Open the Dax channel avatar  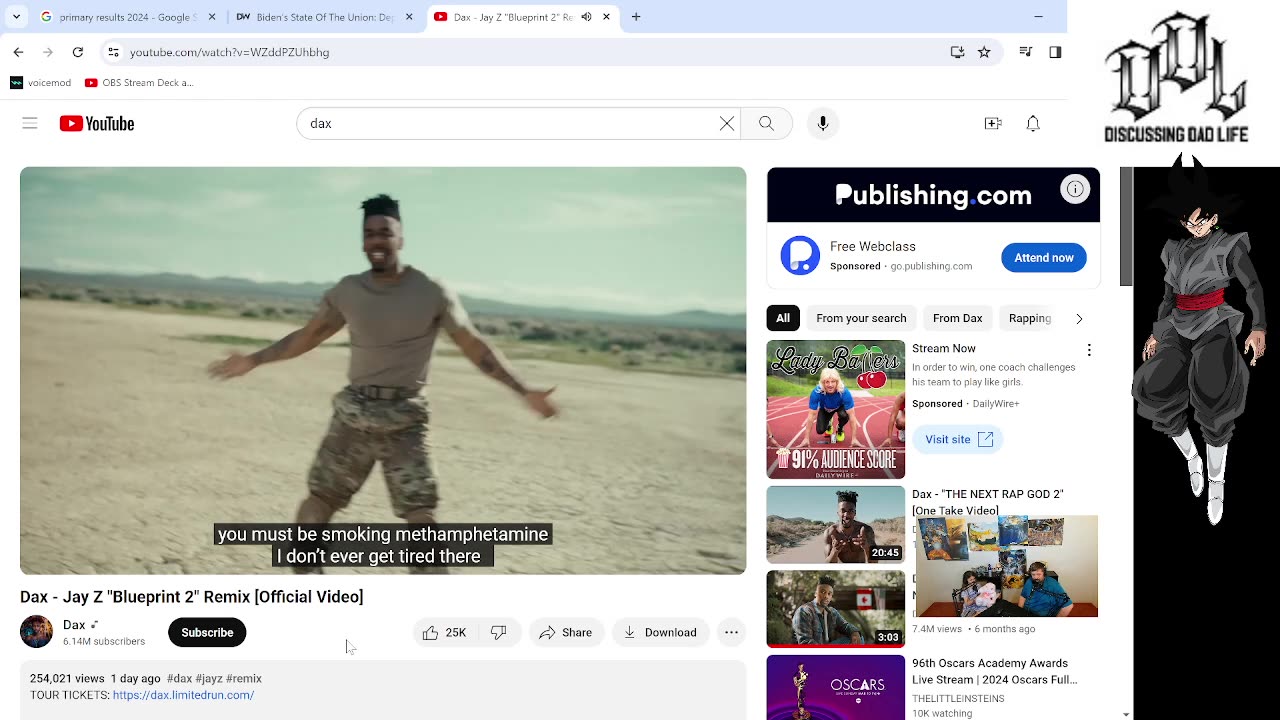click(x=36, y=632)
